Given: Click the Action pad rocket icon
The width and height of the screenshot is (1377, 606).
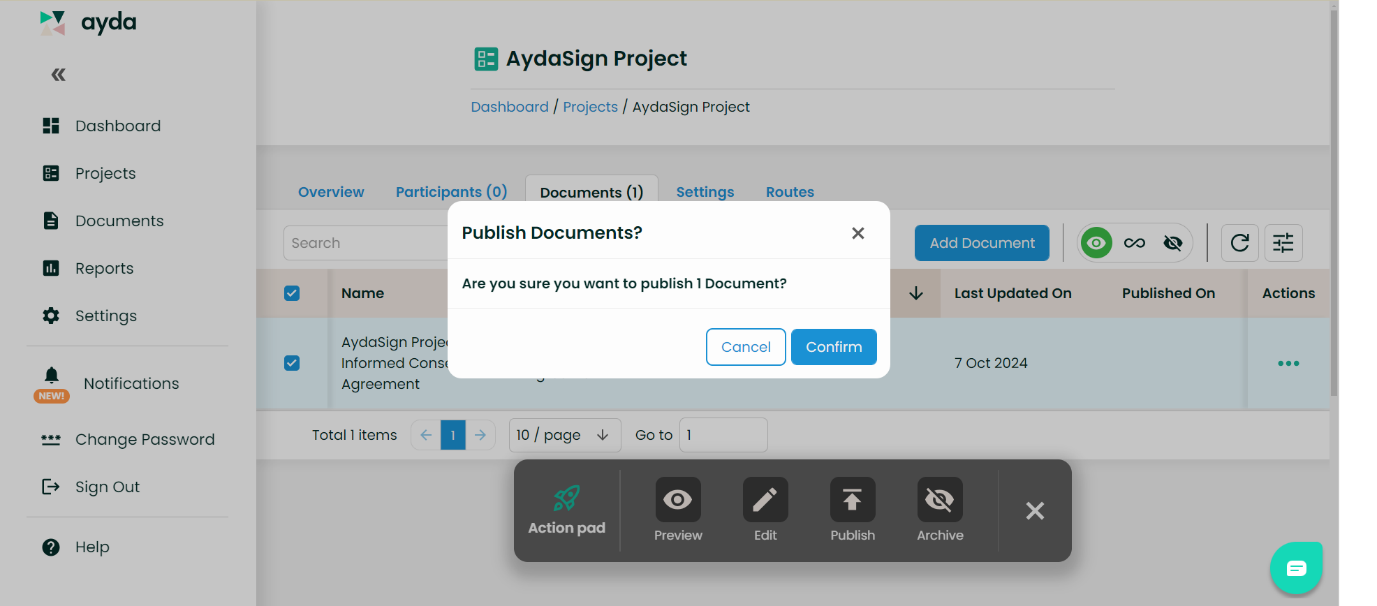Looking at the screenshot, I should pyautogui.click(x=567, y=498).
